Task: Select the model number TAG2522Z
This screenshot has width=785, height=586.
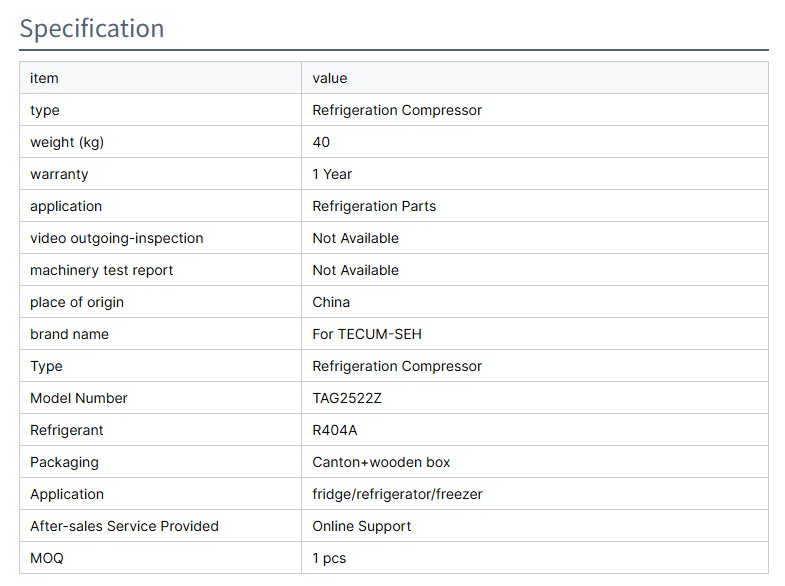Action: click(x=347, y=398)
